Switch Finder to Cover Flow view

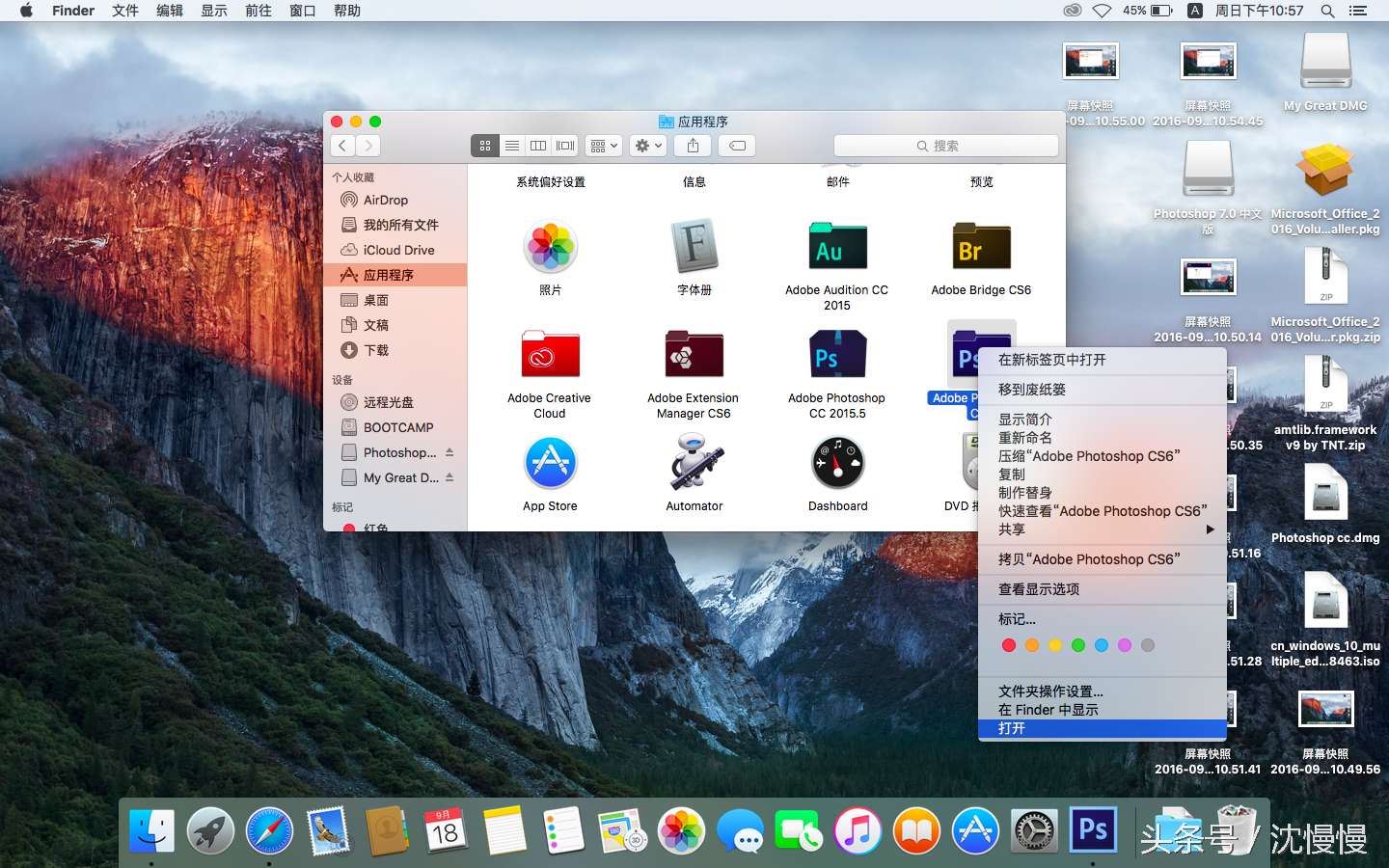(x=565, y=146)
